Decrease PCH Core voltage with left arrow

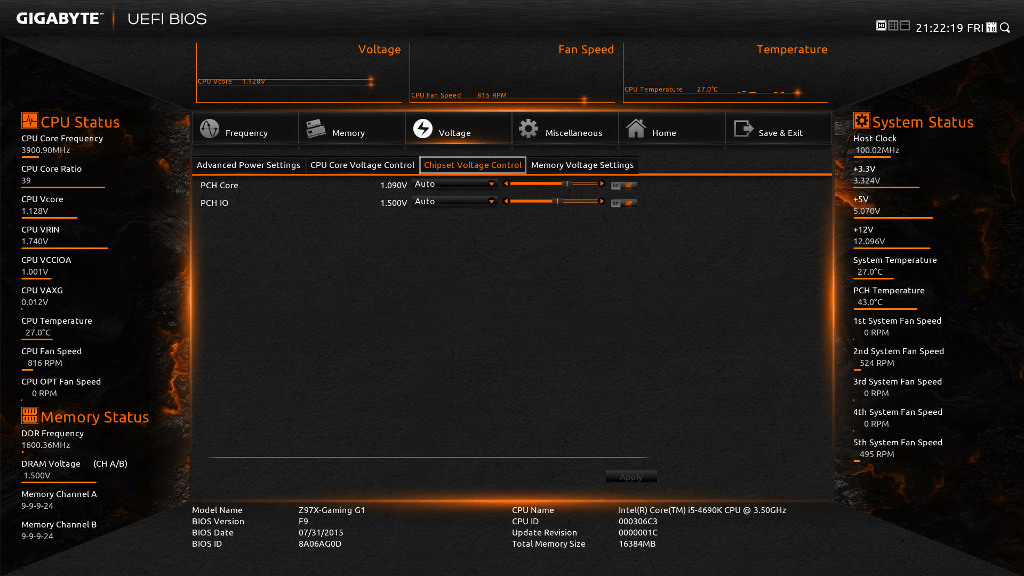[x=506, y=184]
